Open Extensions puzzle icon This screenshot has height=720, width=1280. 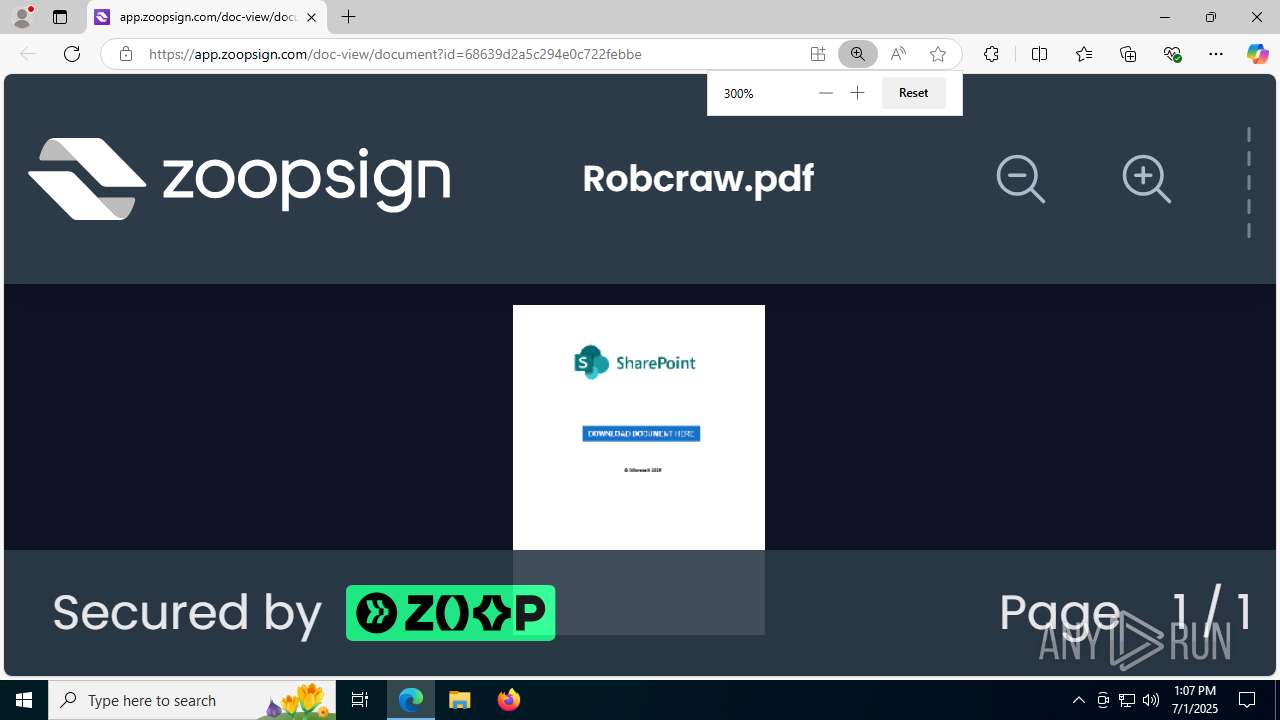pos(991,54)
